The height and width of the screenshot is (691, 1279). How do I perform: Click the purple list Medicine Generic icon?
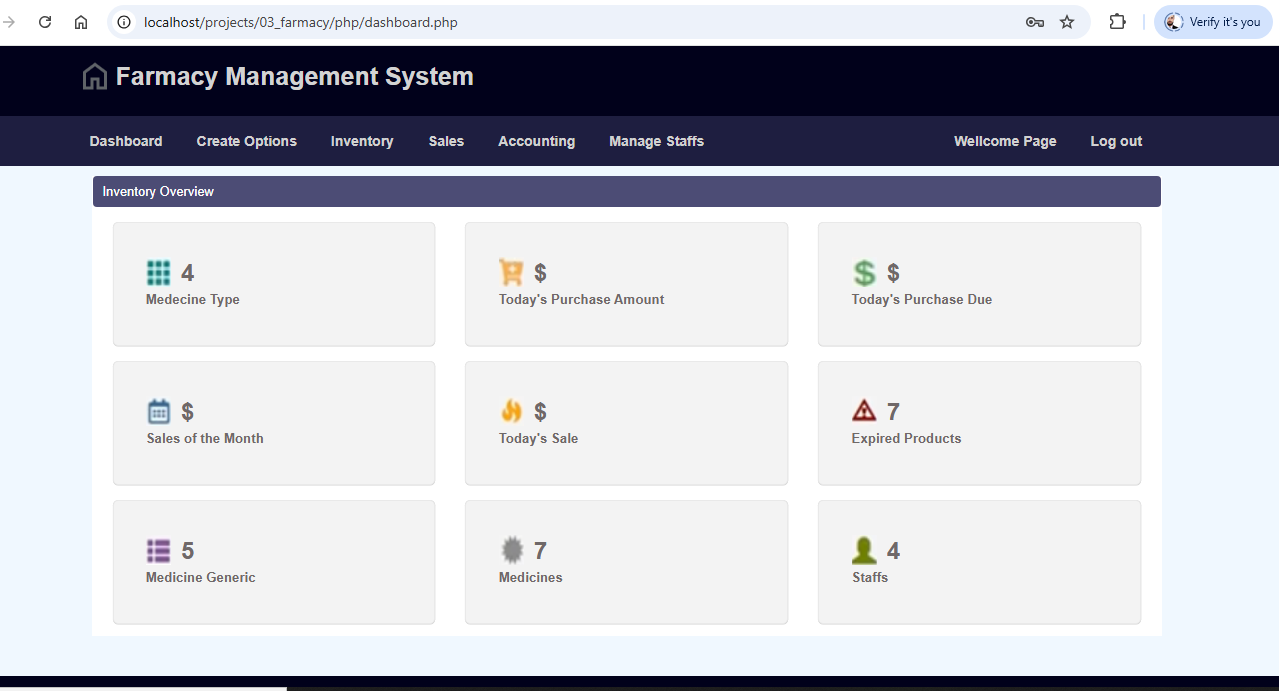158,550
